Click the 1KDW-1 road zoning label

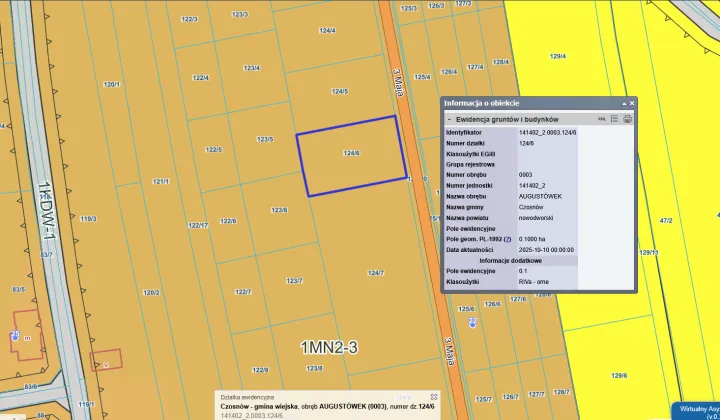(46, 210)
